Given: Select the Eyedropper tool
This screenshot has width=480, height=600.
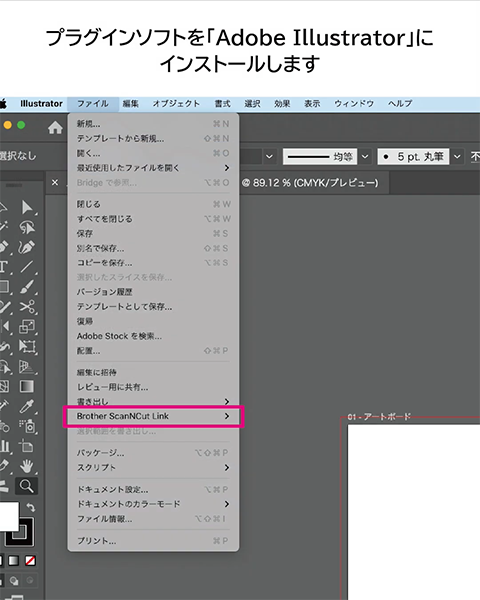Looking at the screenshot, I should (x=27, y=406).
